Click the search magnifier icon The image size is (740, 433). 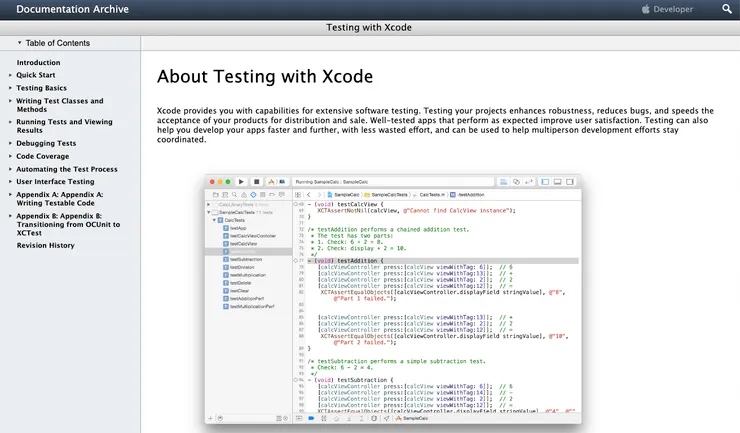726,9
